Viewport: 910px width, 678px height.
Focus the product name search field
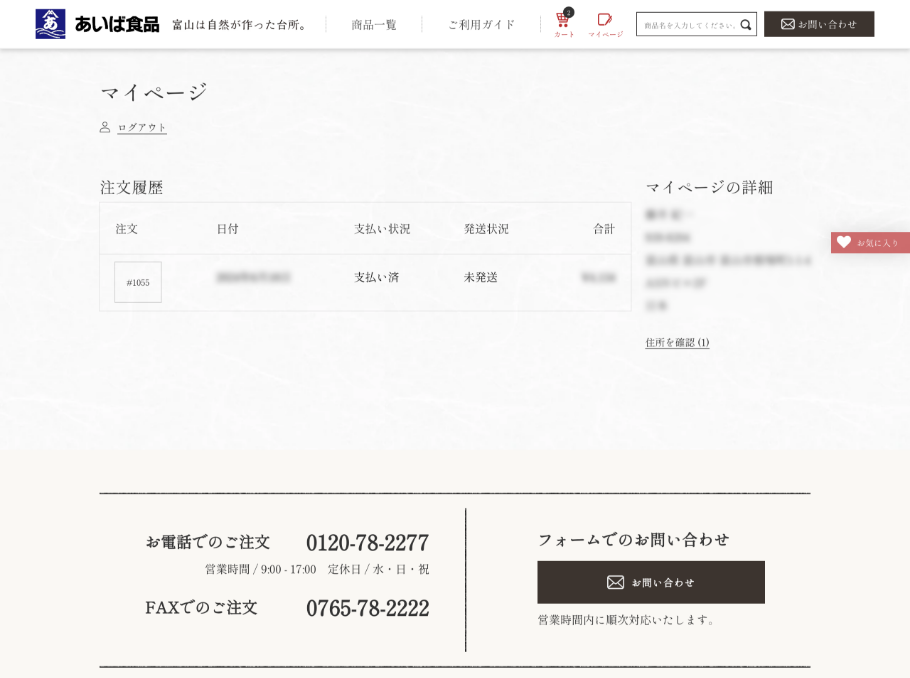[688, 24]
